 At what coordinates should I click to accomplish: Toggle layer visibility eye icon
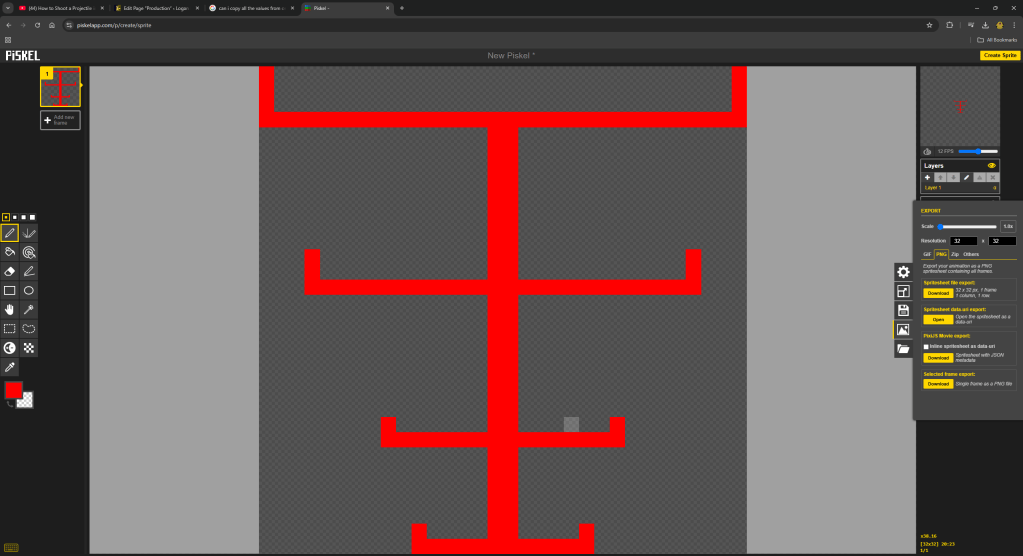click(991, 166)
